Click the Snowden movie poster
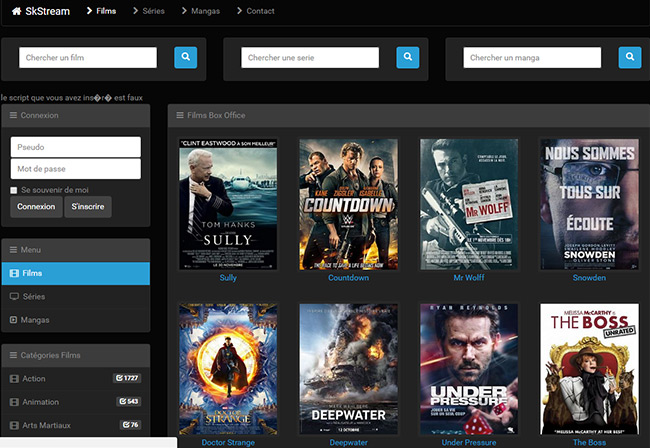Viewport: 650px width, 448px height. (x=589, y=204)
